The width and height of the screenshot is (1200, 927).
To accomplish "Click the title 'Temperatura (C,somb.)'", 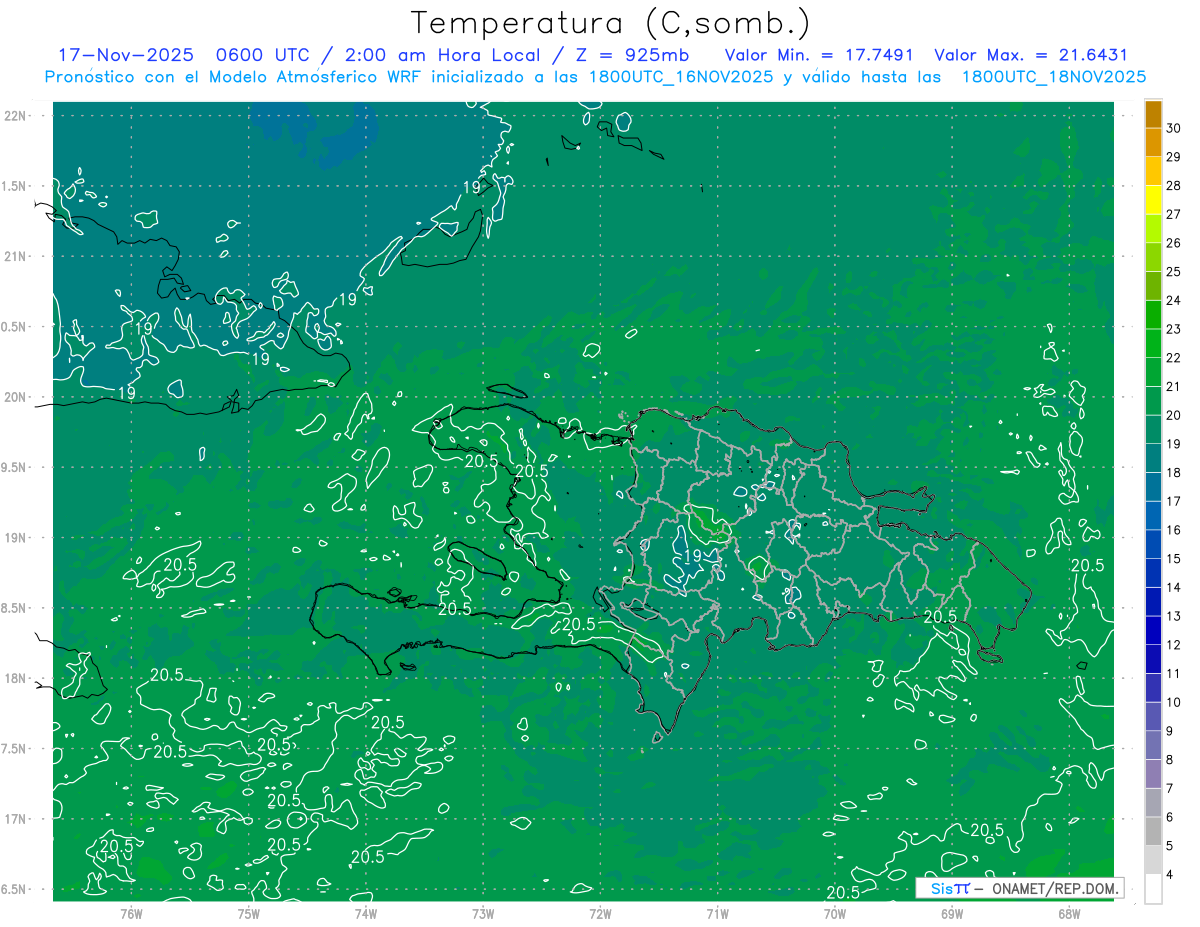I will coord(611,23).
